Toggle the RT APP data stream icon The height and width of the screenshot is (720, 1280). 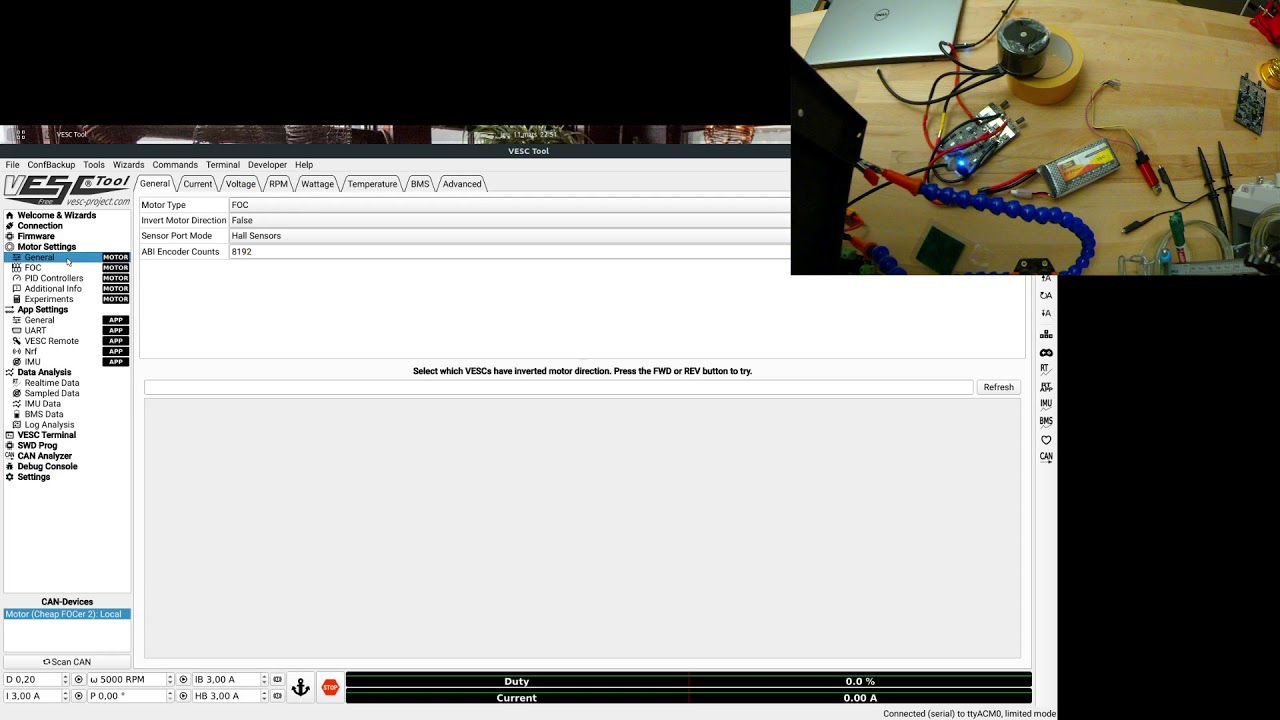(x=1046, y=386)
